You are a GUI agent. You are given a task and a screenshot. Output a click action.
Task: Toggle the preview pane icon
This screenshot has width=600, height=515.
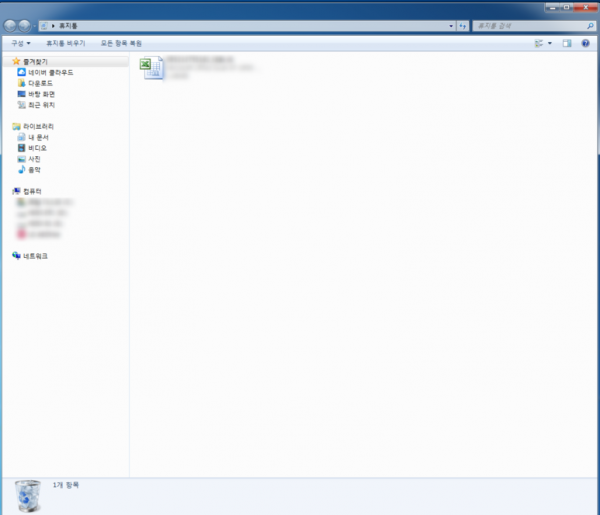click(567, 44)
